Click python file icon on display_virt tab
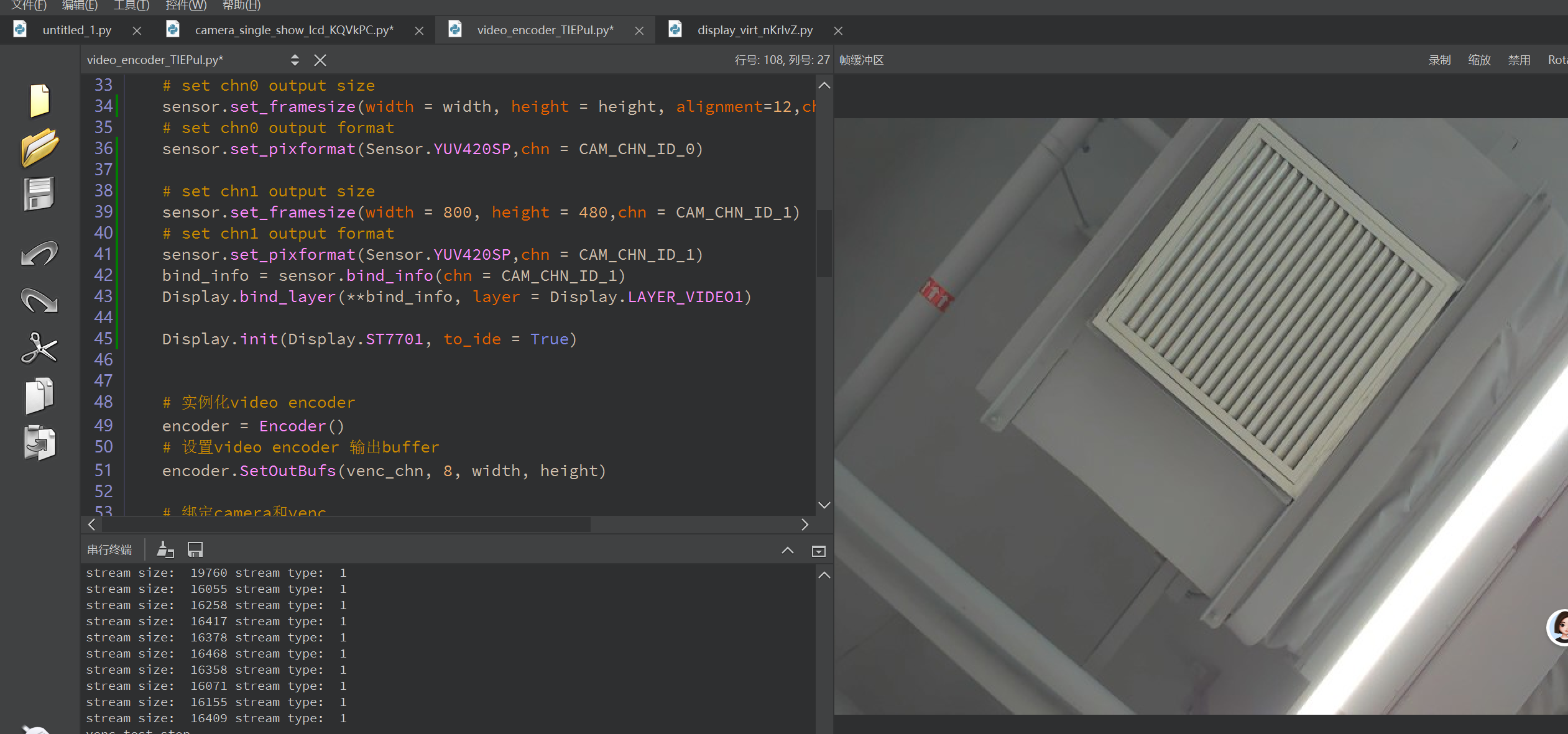1568x734 pixels. pyautogui.click(x=675, y=29)
